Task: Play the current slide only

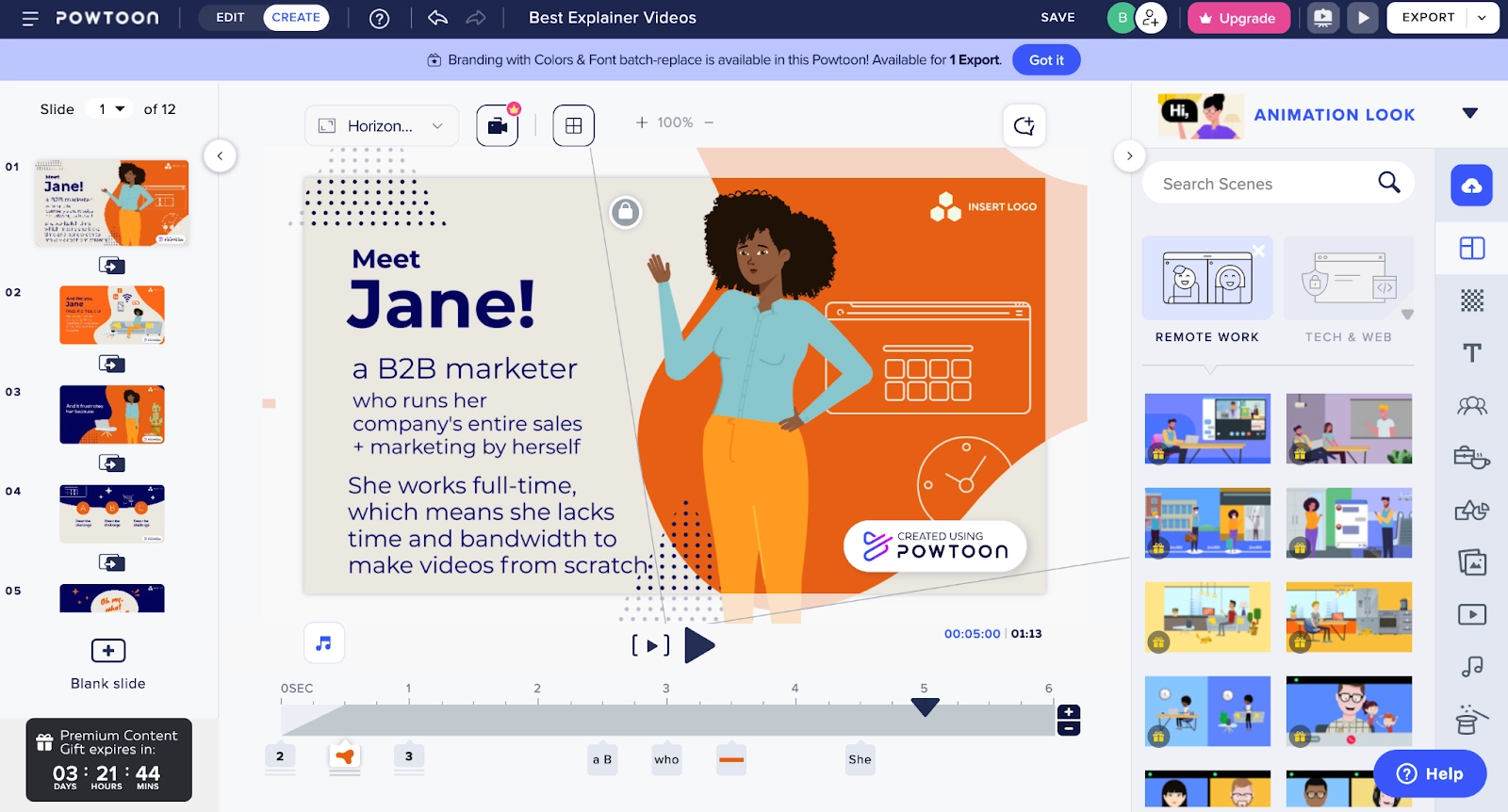Action: [x=651, y=646]
